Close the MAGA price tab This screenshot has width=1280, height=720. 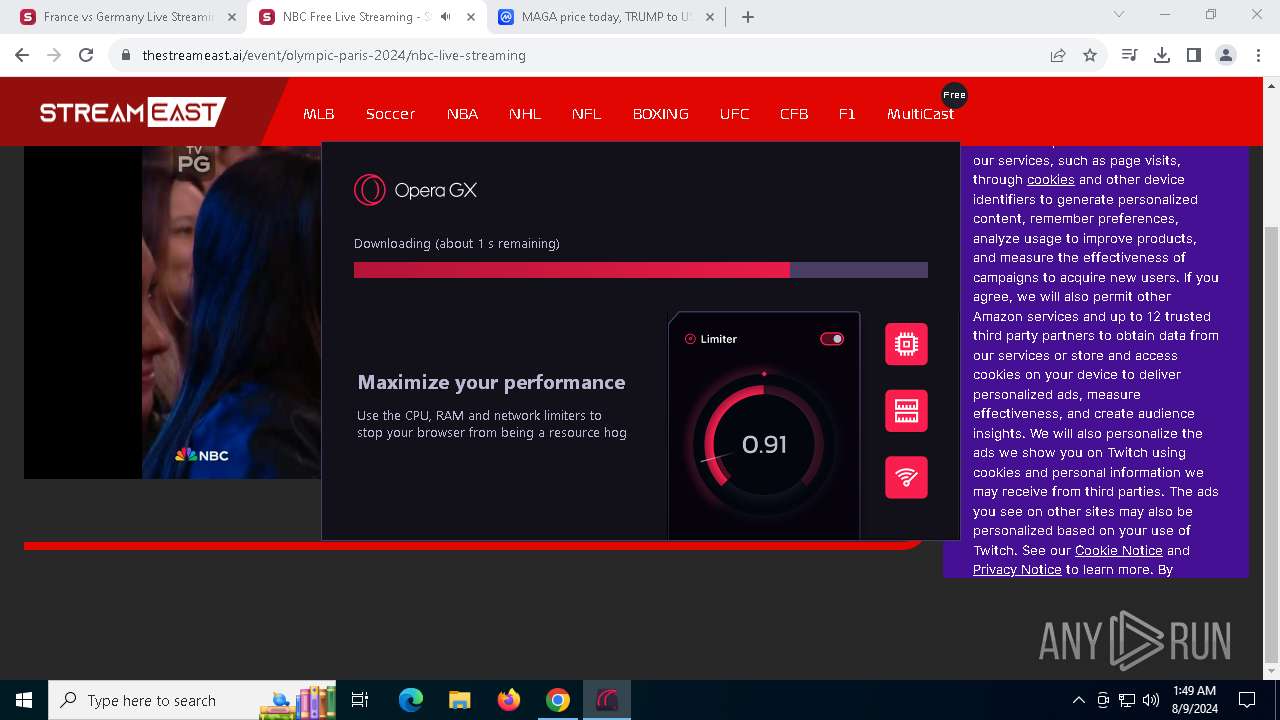pyautogui.click(x=710, y=17)
